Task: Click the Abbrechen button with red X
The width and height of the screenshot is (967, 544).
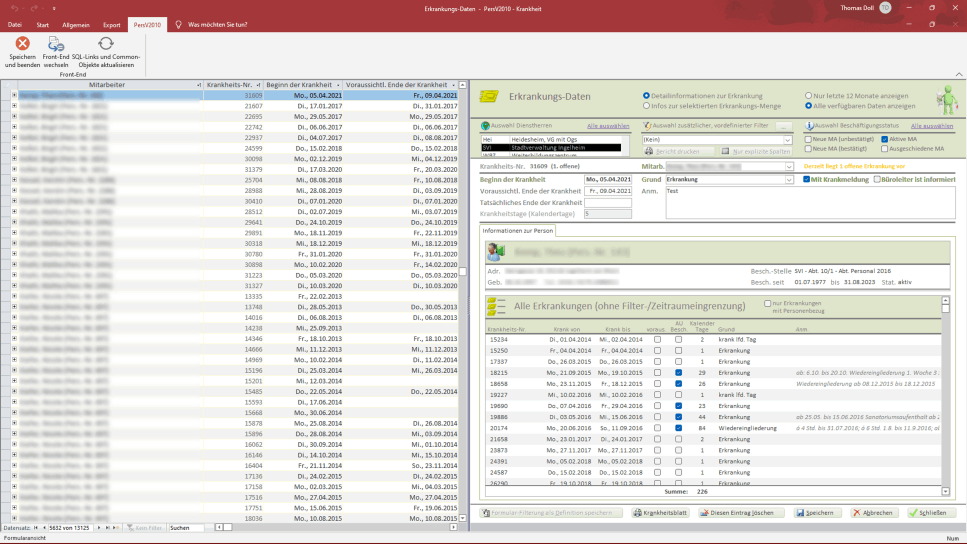Action: [874, 513]
